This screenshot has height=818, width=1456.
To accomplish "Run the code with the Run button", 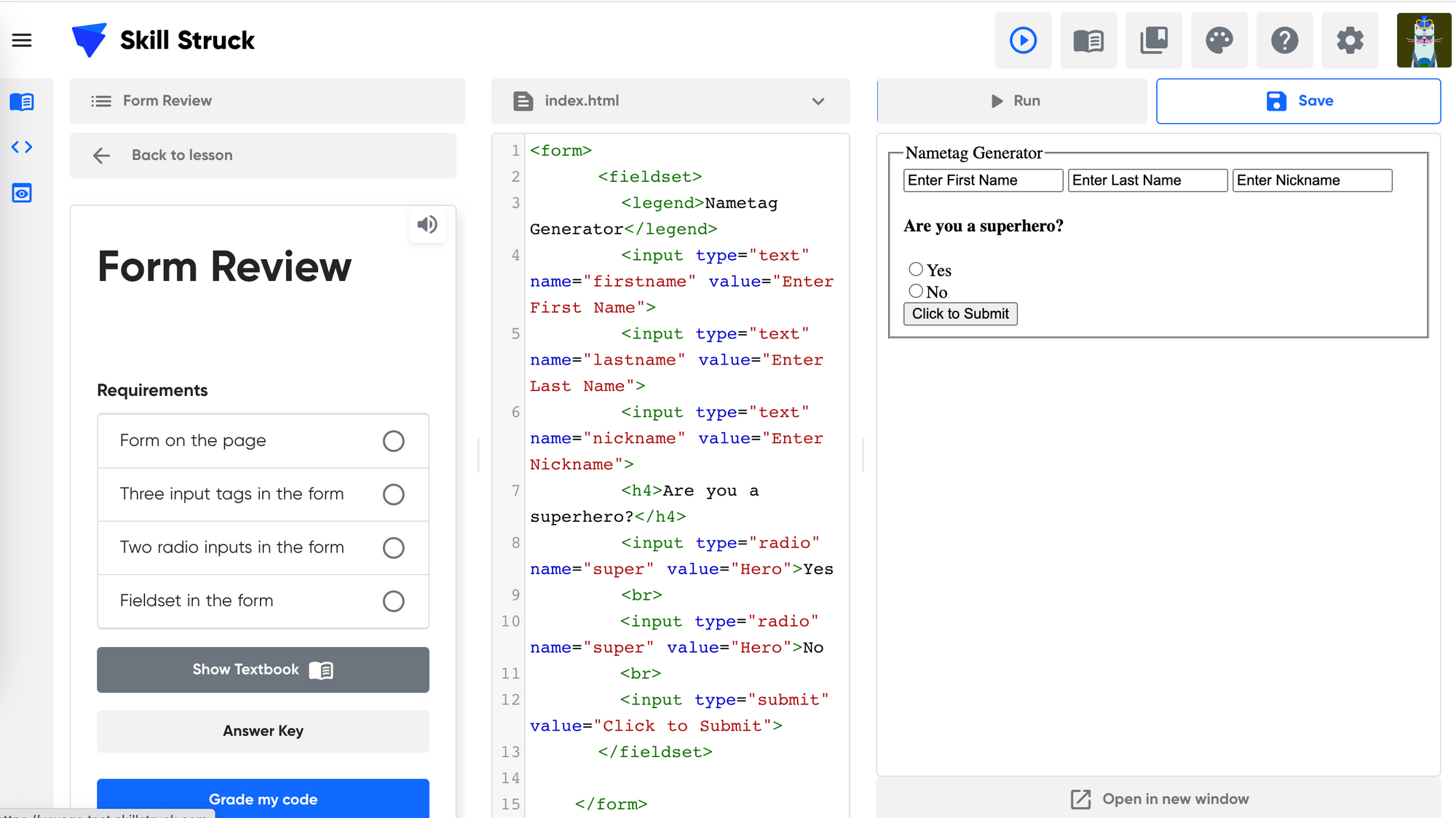I will coord(1013,101).
